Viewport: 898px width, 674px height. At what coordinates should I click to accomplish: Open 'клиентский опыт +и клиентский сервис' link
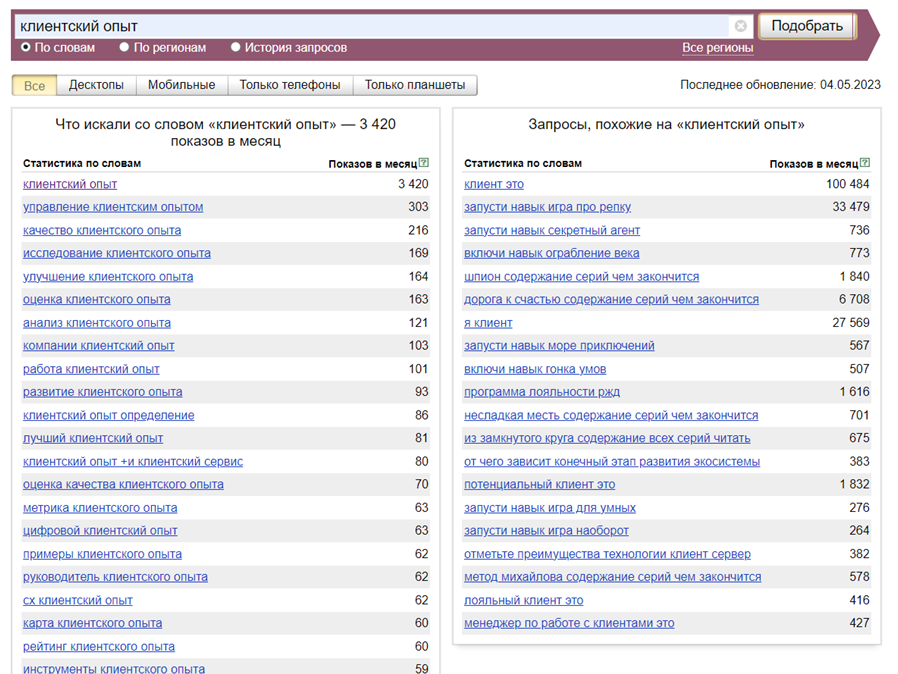133,462
